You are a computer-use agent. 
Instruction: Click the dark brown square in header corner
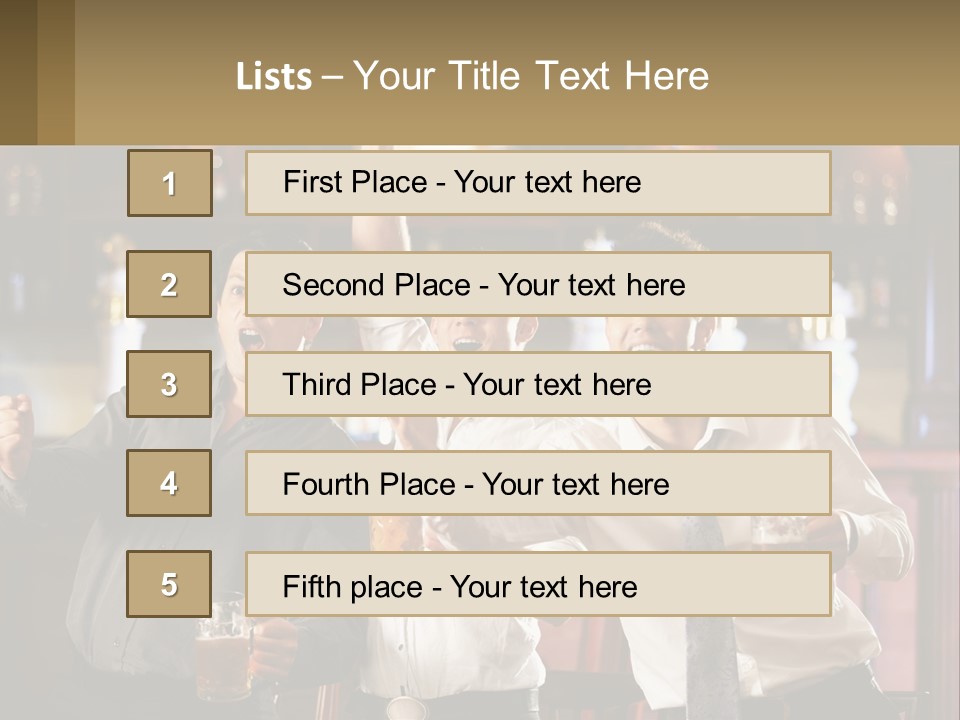(x=18, y=72)
